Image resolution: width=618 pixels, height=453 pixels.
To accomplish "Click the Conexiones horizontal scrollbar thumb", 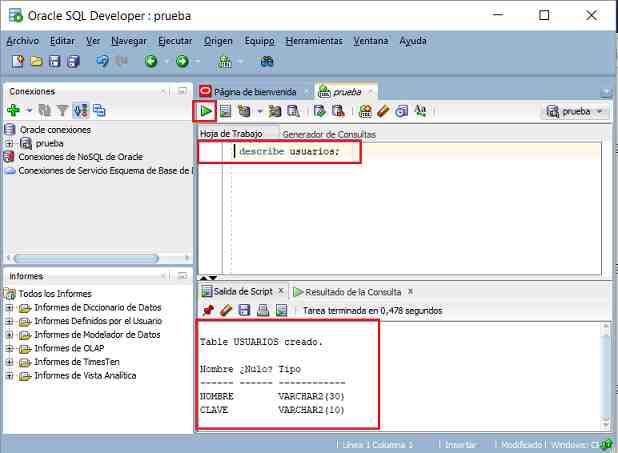I will point(86,259).
